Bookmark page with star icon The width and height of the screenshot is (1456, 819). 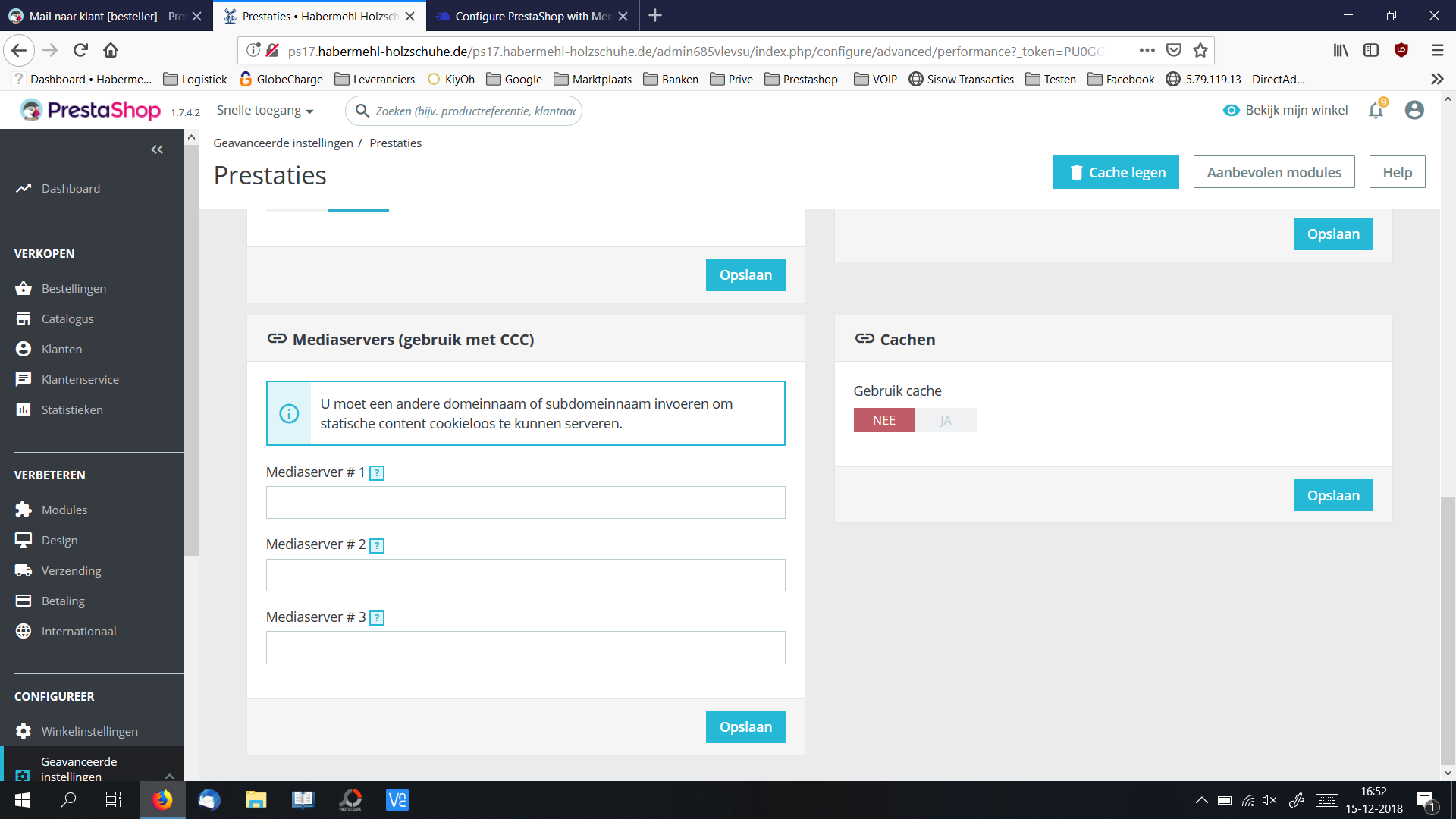click(1200, 51)
